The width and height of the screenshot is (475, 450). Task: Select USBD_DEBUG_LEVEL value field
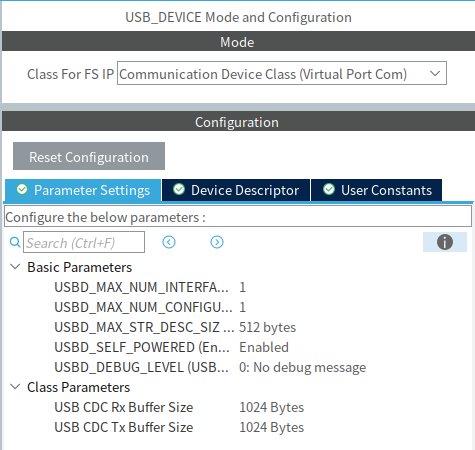(x=302, y=367)
